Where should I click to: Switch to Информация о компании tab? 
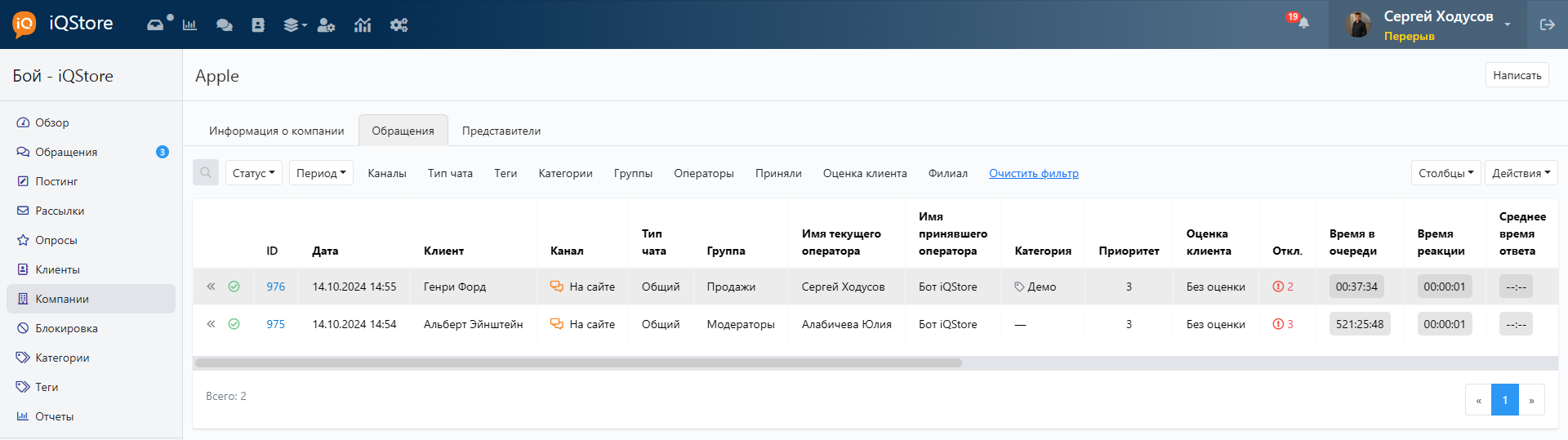(x=276, y=131)
